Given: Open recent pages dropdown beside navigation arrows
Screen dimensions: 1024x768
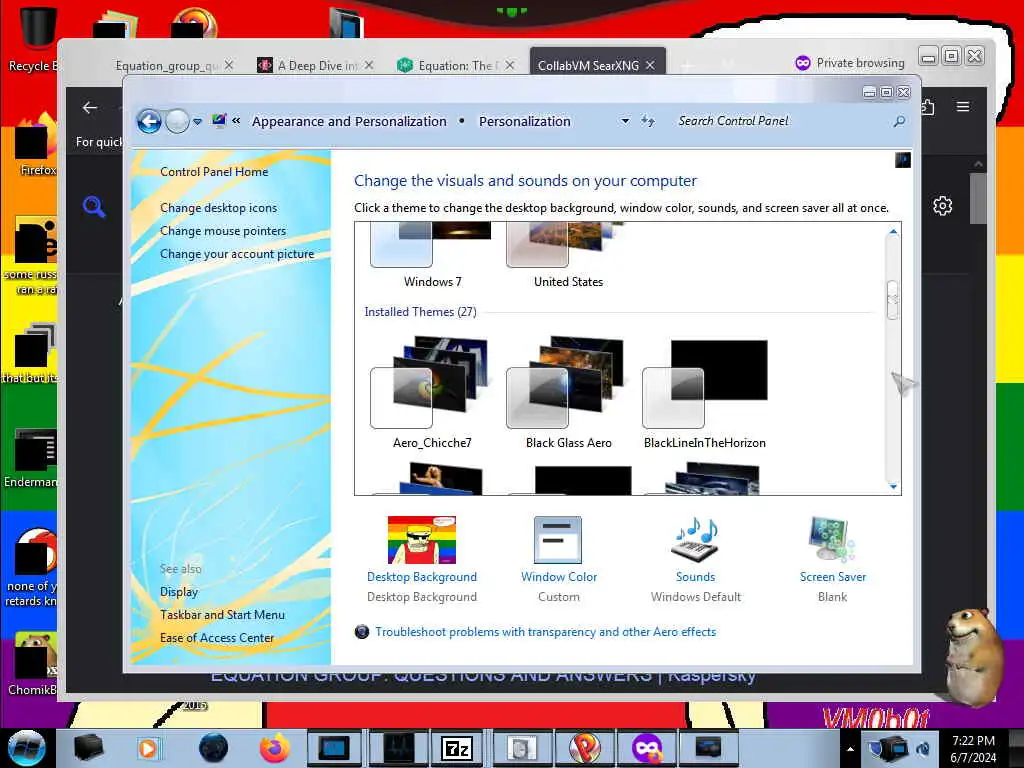Looking at the screenshot, I should (x=197, y=121).
